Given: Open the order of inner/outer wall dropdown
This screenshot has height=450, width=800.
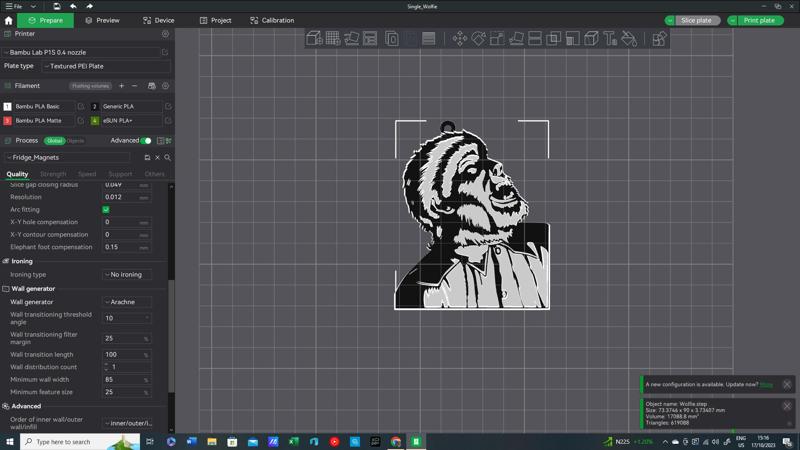Looking at the screenshot, I should (x=127, y=423).
